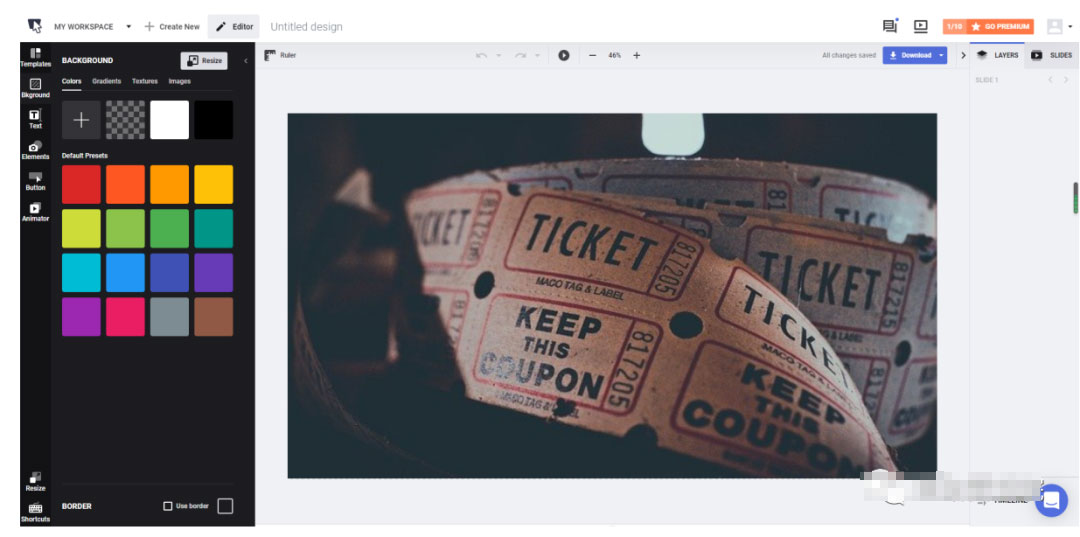Viewport: 1080px width, 537px height.
Task: Choose the red preset color
Action: click(x=81, y=185)
